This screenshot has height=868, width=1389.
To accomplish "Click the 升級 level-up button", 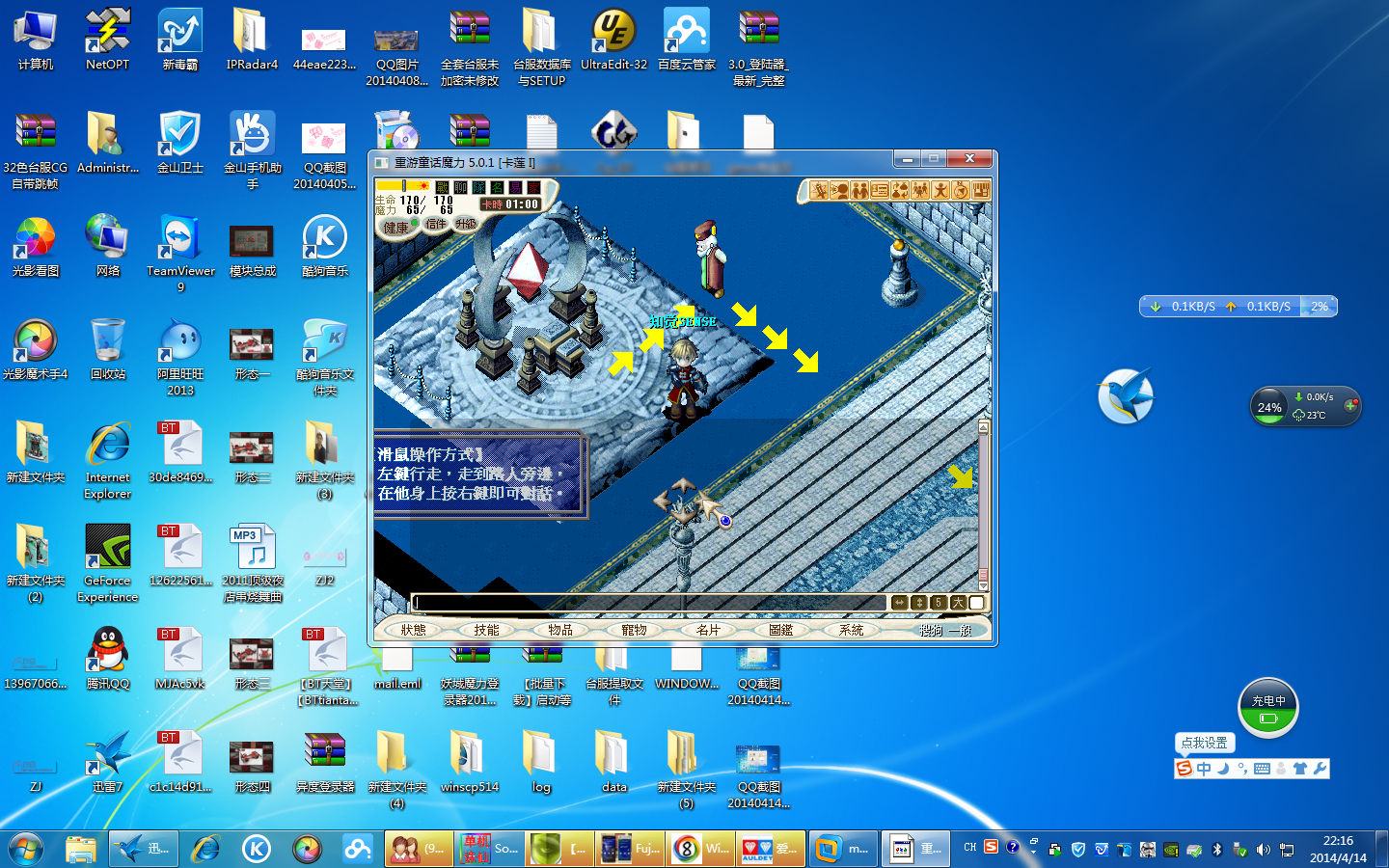I will click(x=467, y=224).
